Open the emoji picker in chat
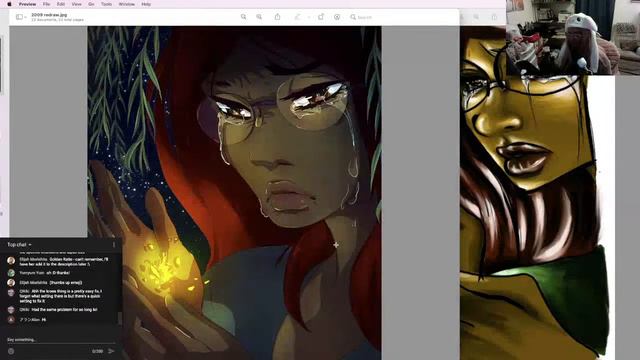 11,351
